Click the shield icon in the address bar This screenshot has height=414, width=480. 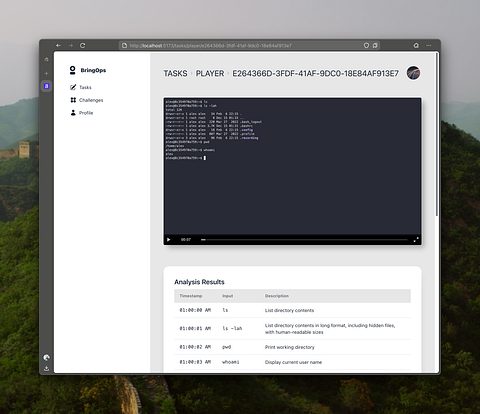point(366,45)
